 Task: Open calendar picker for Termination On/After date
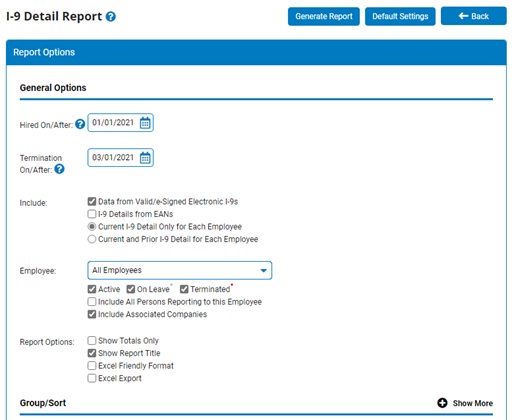pos(145,158)
